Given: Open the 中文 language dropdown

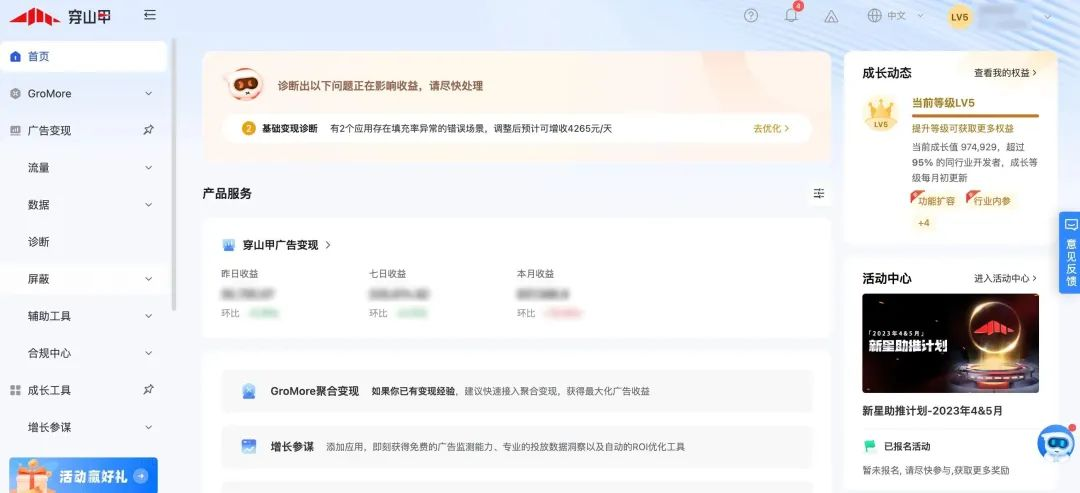Looking at the screenshot, I should click(x=896, y=16).
